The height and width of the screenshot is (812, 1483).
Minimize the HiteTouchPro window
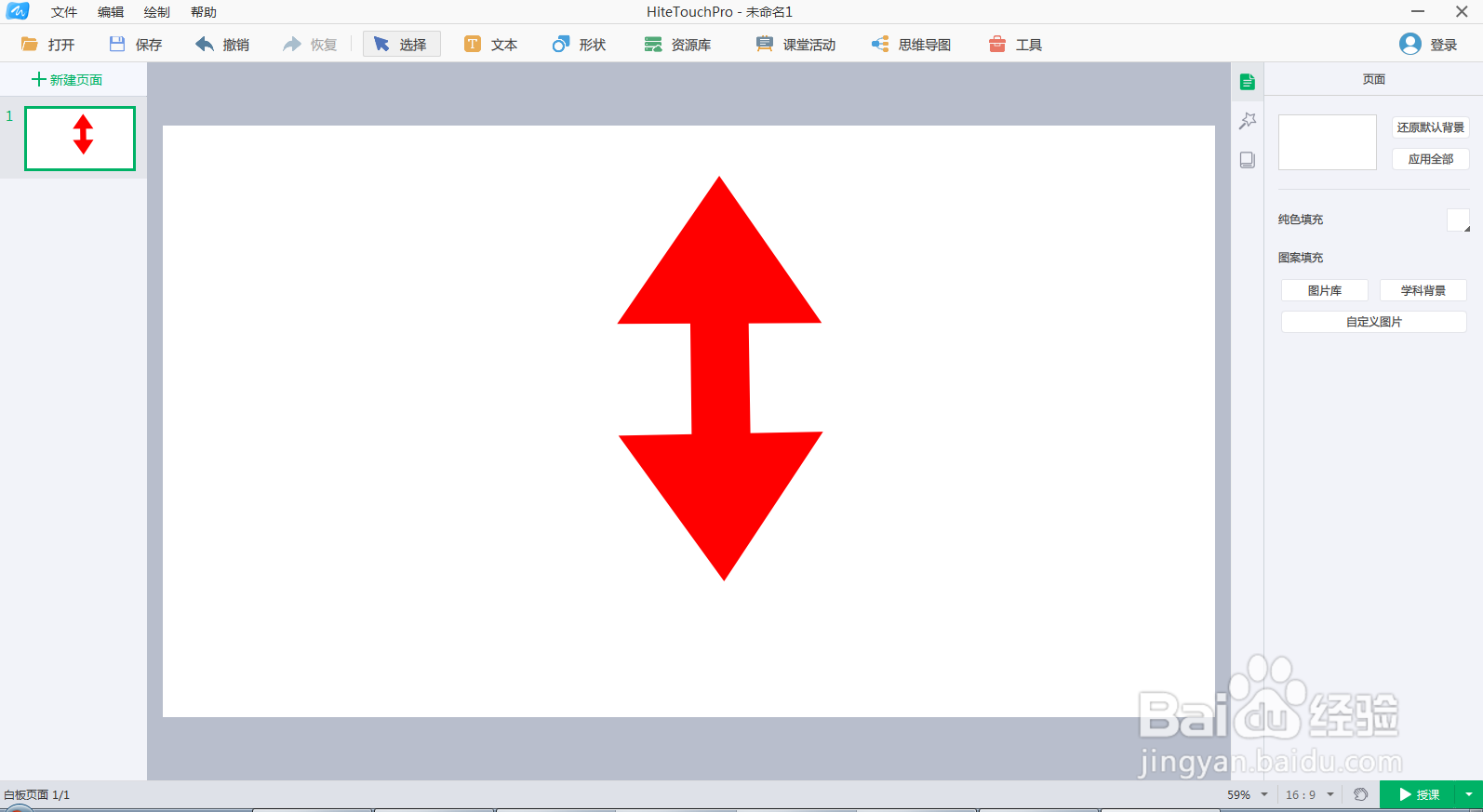tap(1418, 12)
